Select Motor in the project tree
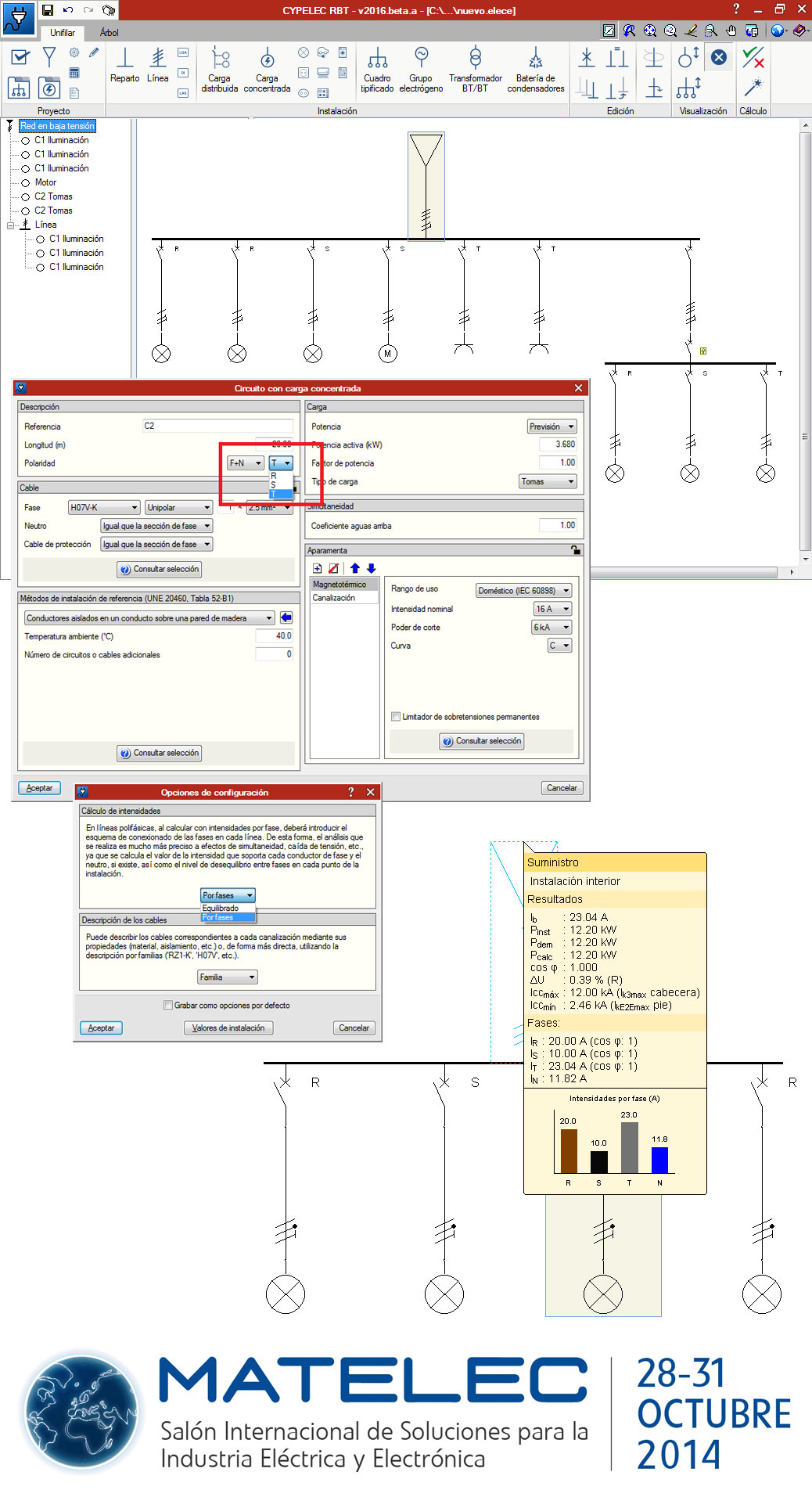This screenshot has width=812, height=1490. pos(45,182)
